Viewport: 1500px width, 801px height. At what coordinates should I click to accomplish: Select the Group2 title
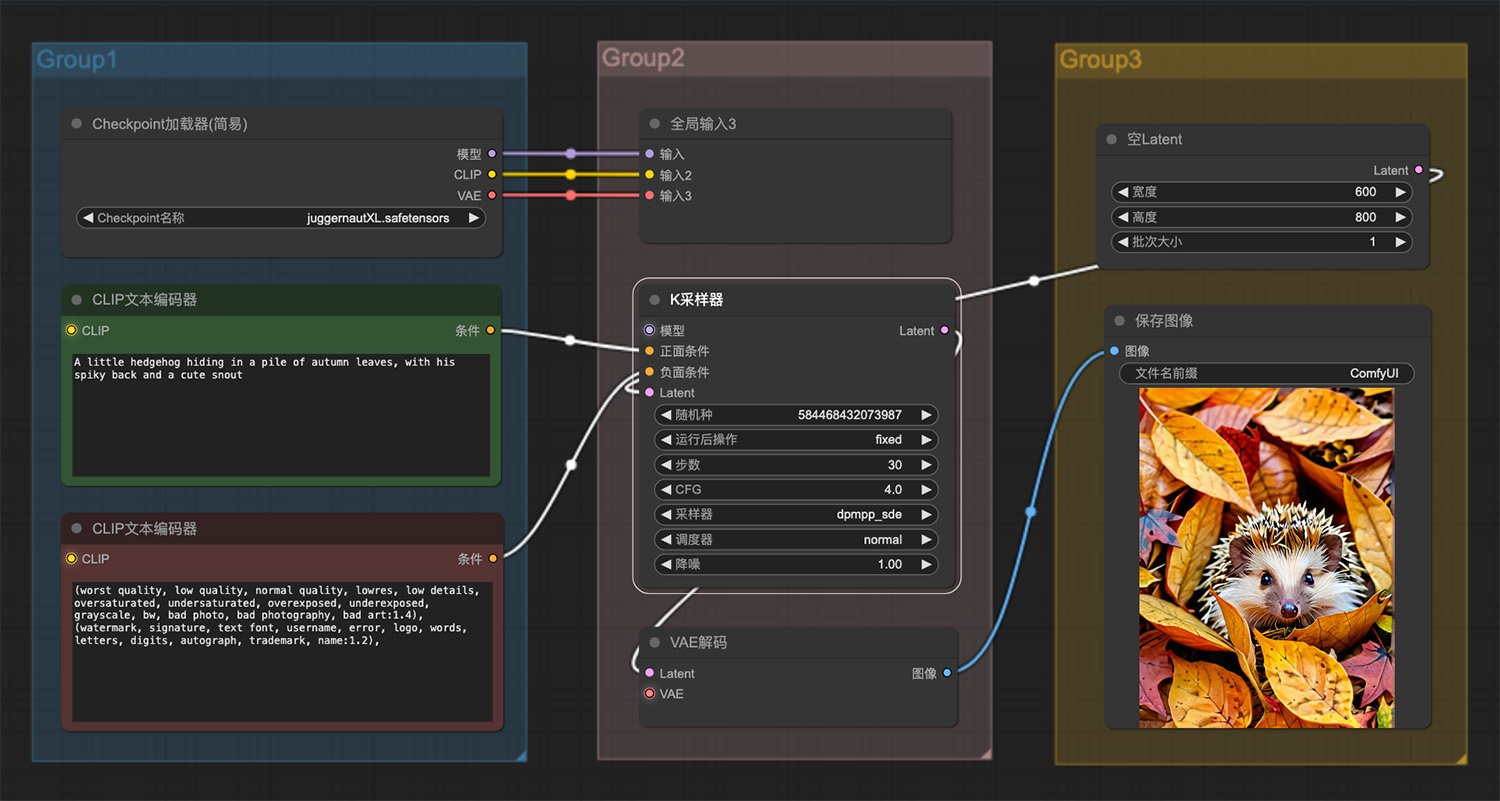click(643, 58)
